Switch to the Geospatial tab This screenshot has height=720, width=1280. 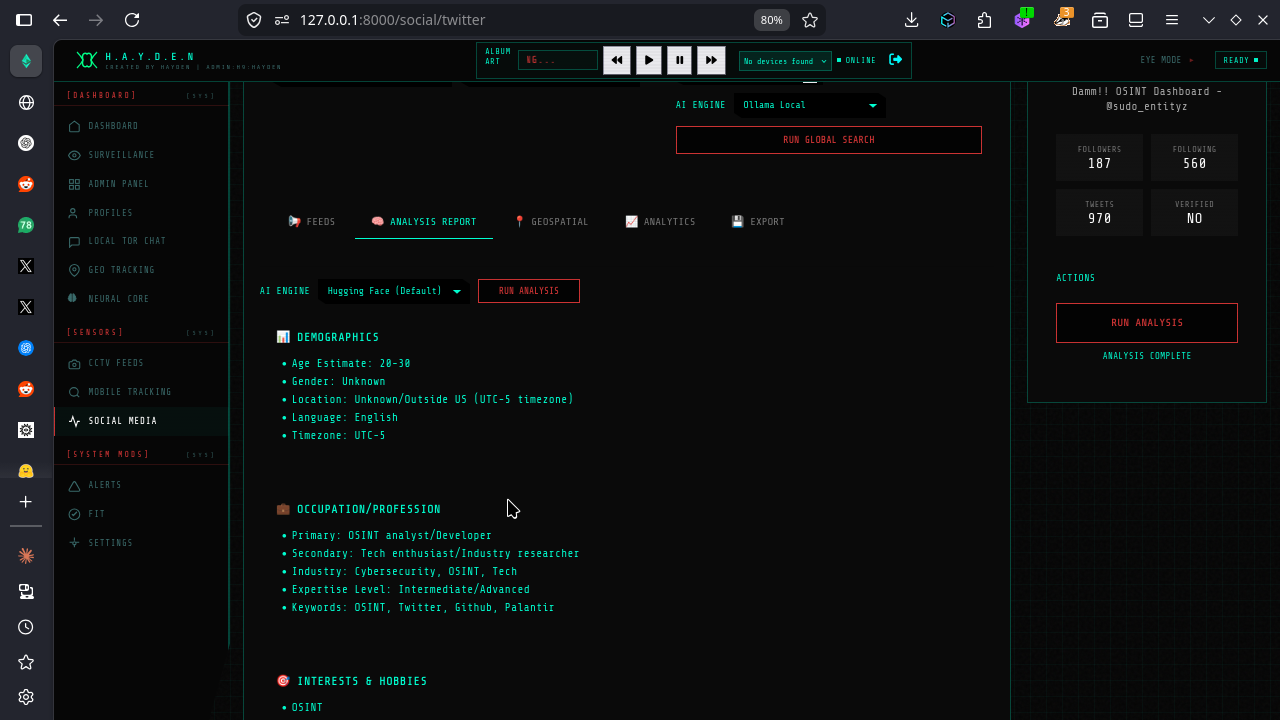coord(551,221)
